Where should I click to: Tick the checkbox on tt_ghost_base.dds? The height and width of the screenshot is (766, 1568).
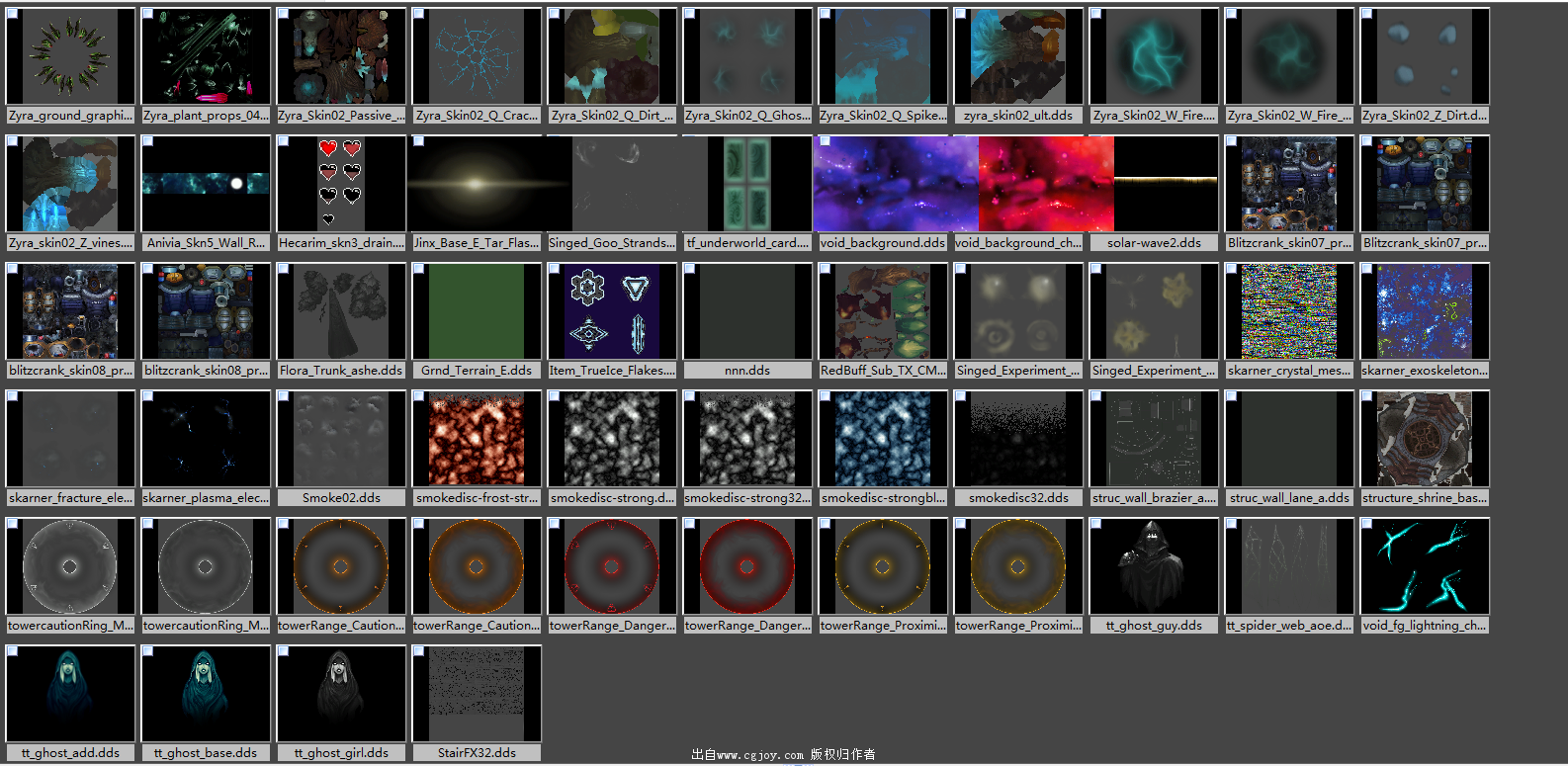click(x=148, y=652)
